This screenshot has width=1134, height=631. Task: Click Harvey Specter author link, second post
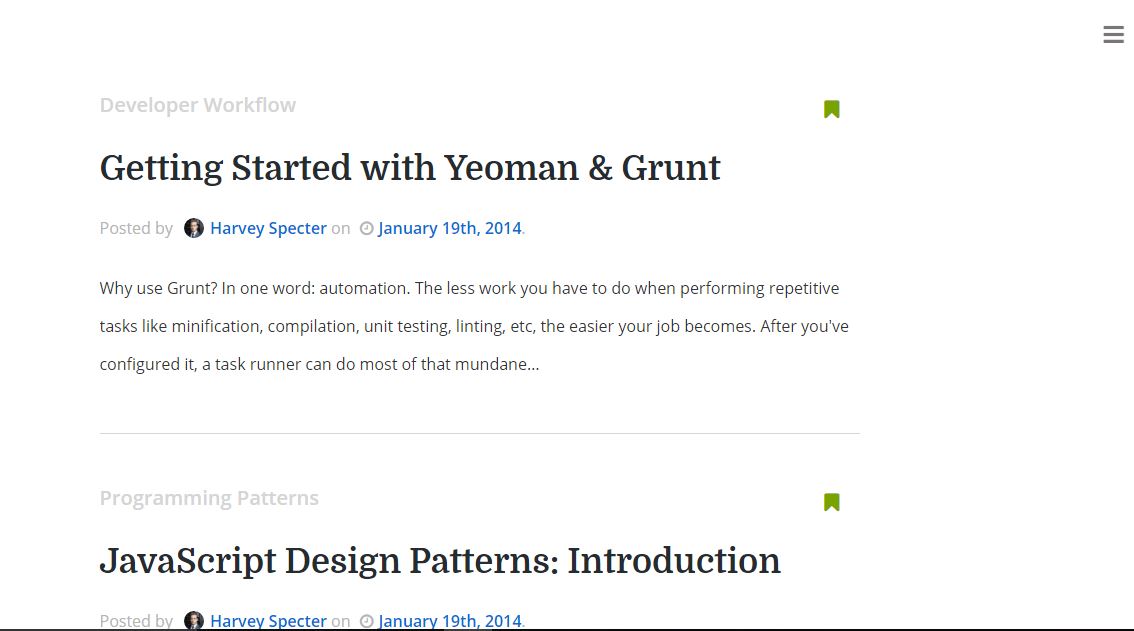click(x=268, y=621)
